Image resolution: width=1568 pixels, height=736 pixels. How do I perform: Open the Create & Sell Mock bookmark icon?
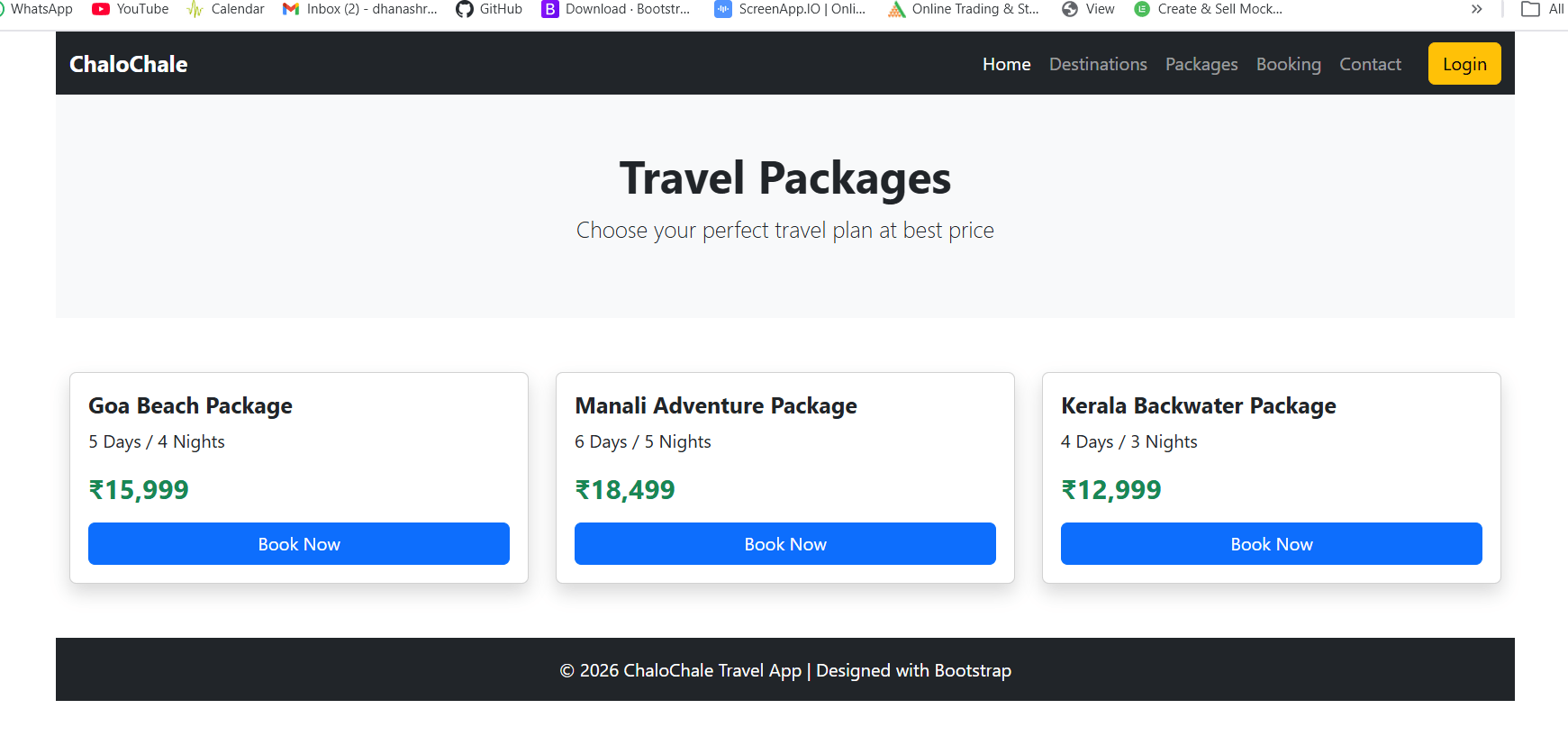pos(1142,9)
